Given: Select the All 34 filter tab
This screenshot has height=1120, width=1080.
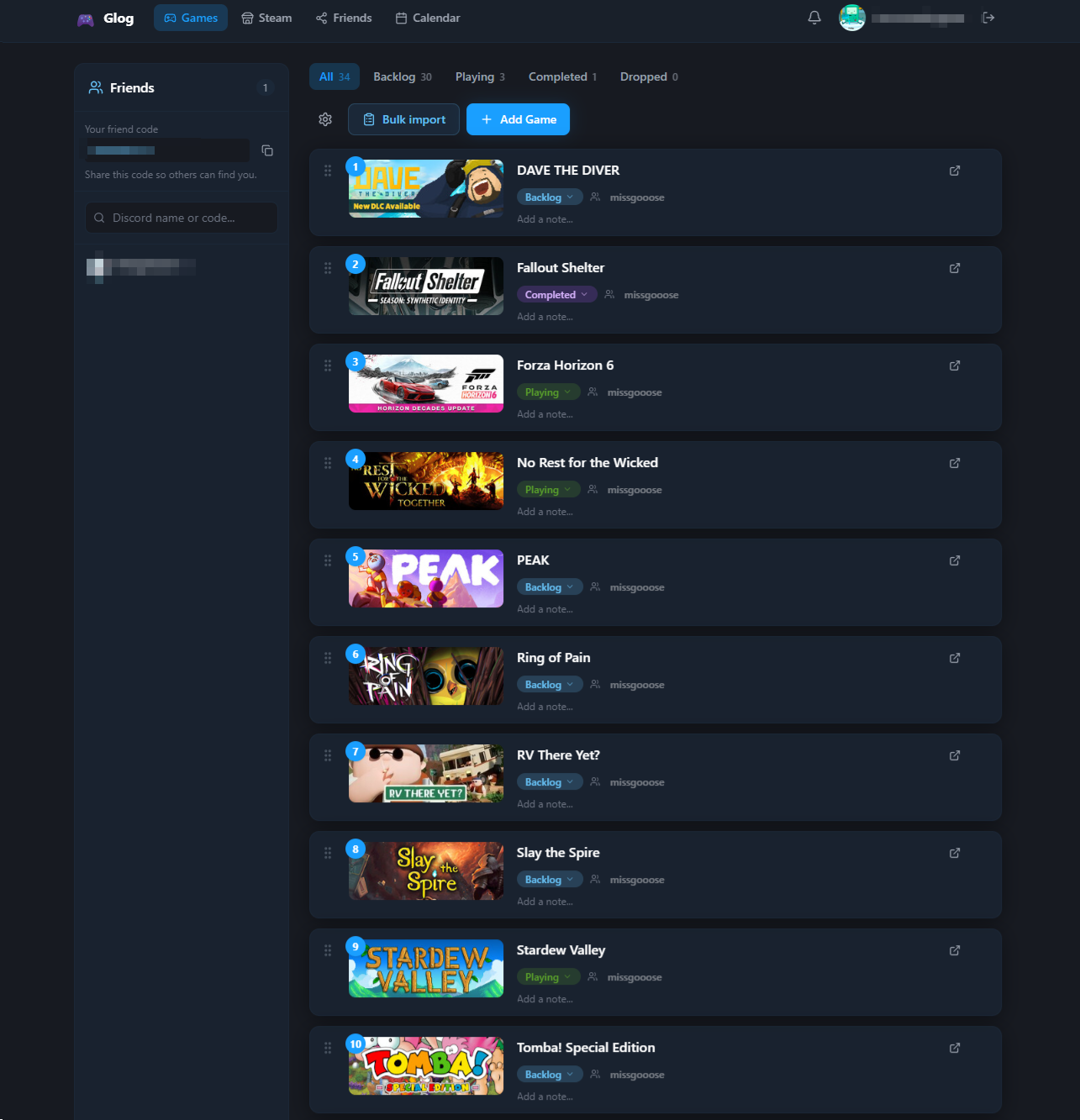Looking at the screenshot, I should pyautogui.click(x=335, y=76).
